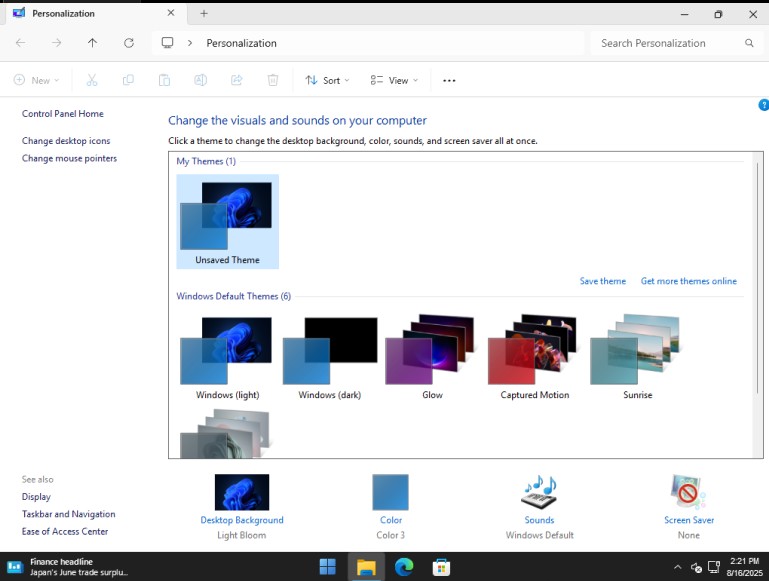The height and width of the screenshot is (581, 769).
Task: Click the Personalization breadcrumb in address bar
Action: point(241,43)
